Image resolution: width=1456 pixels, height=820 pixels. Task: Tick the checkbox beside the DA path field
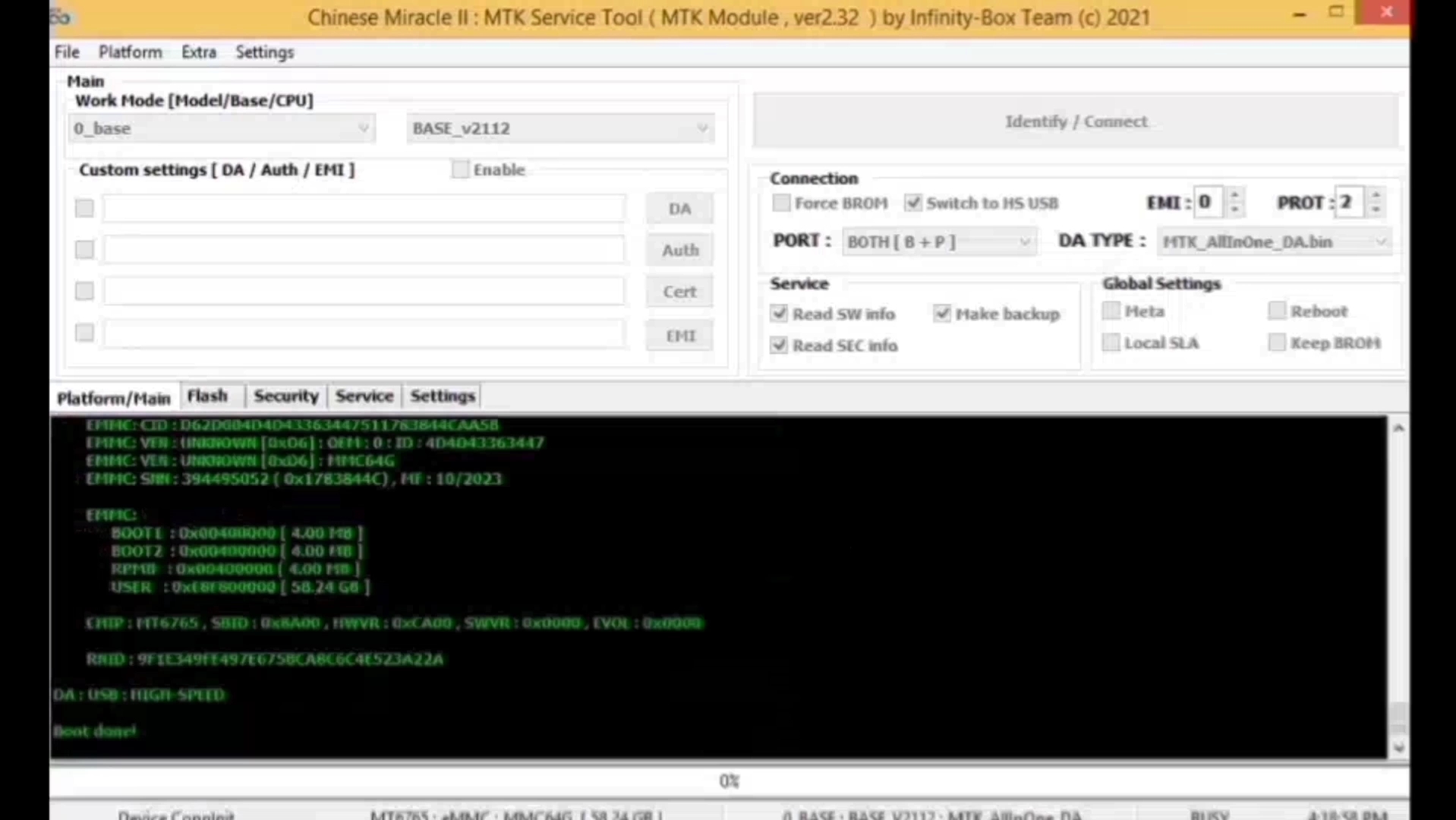84,208
